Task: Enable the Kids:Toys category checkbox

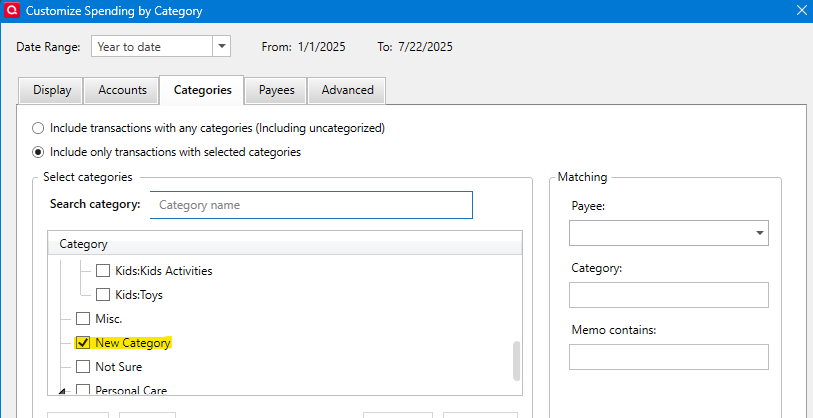Action: 103,295
